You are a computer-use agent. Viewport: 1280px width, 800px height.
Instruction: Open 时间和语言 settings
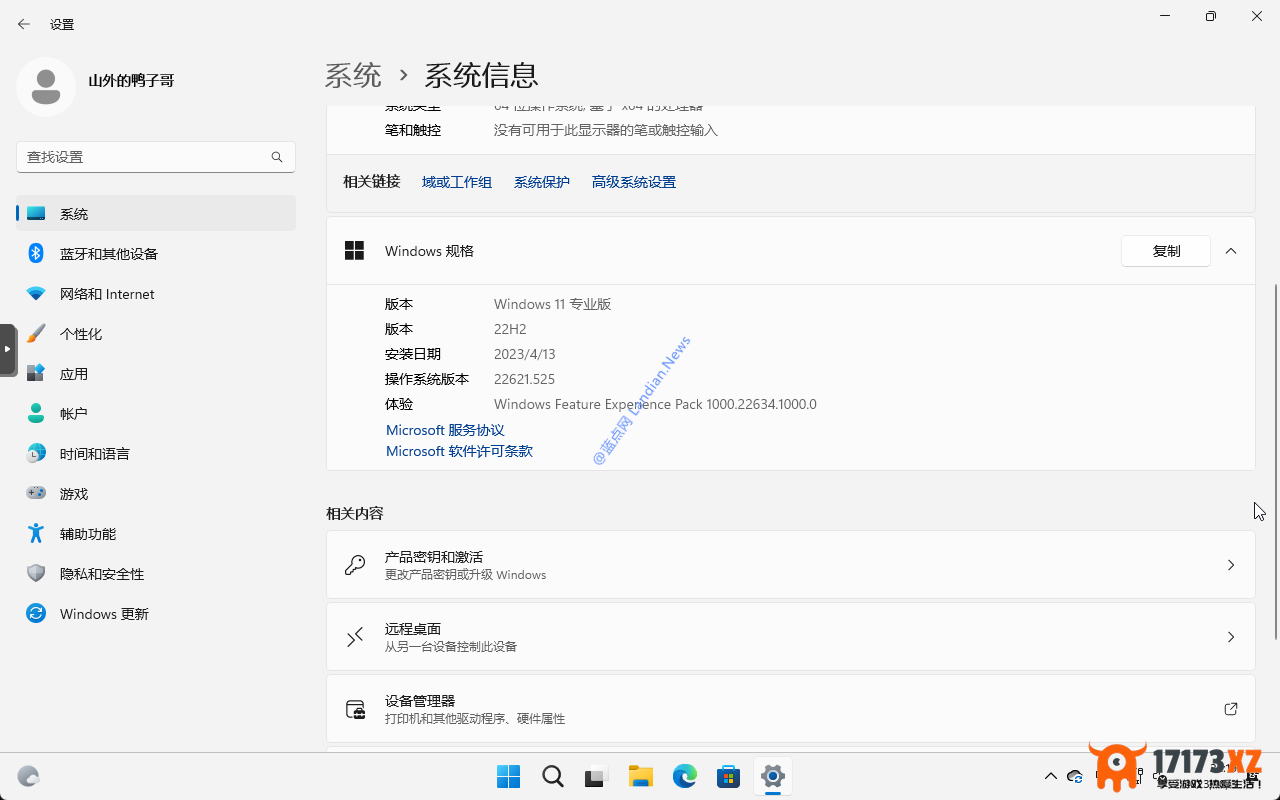(156, 454)
